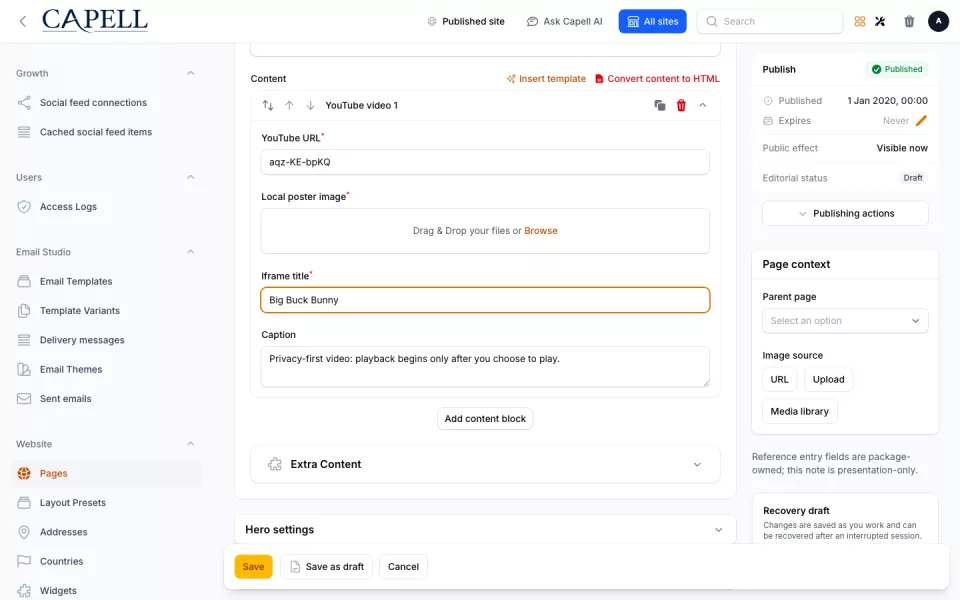The width and height of the screenshot is (960, 600).
Task: Open Email Templates in sidebar
Action: [x=76, y=281]
